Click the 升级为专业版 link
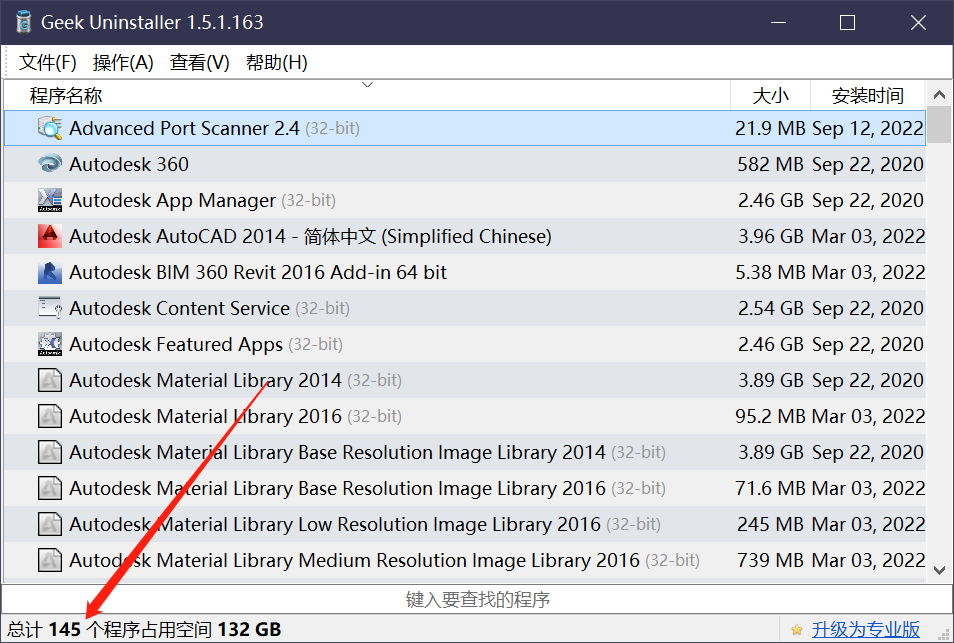 [866, 630]
